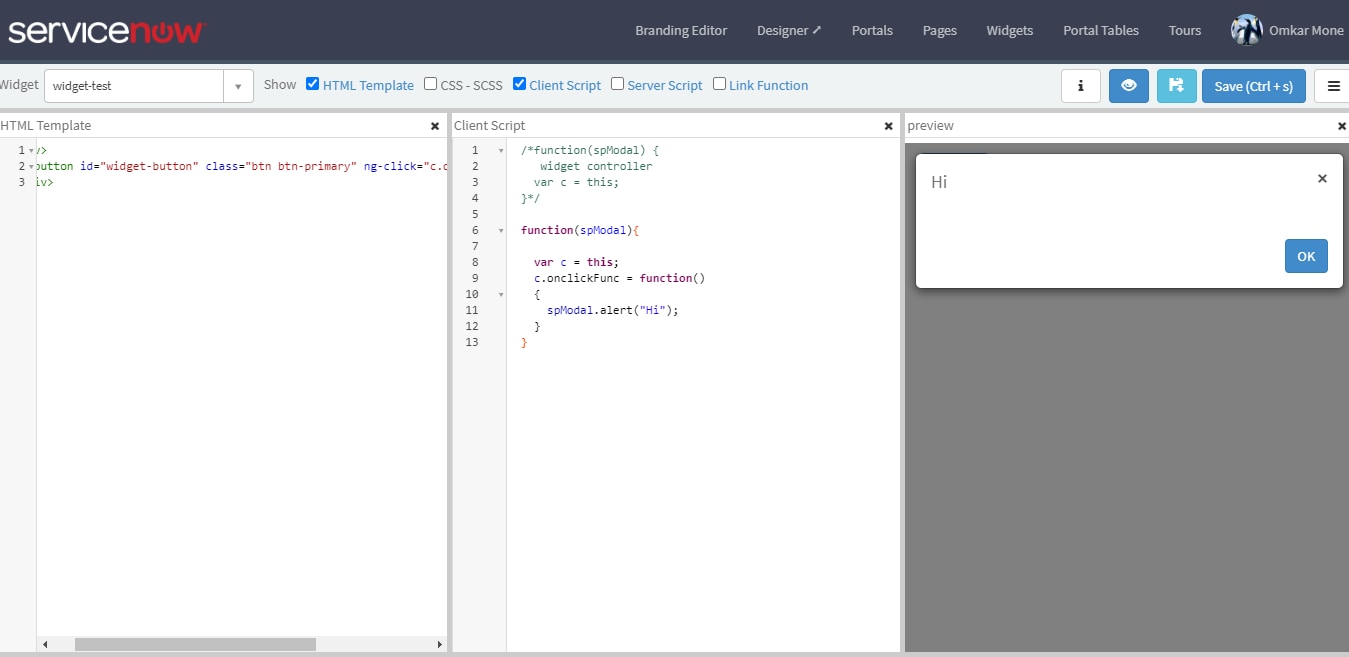1349x657 pixels.
Task: Click the HTML Template horizontal scrollbar
Action: 195,645
